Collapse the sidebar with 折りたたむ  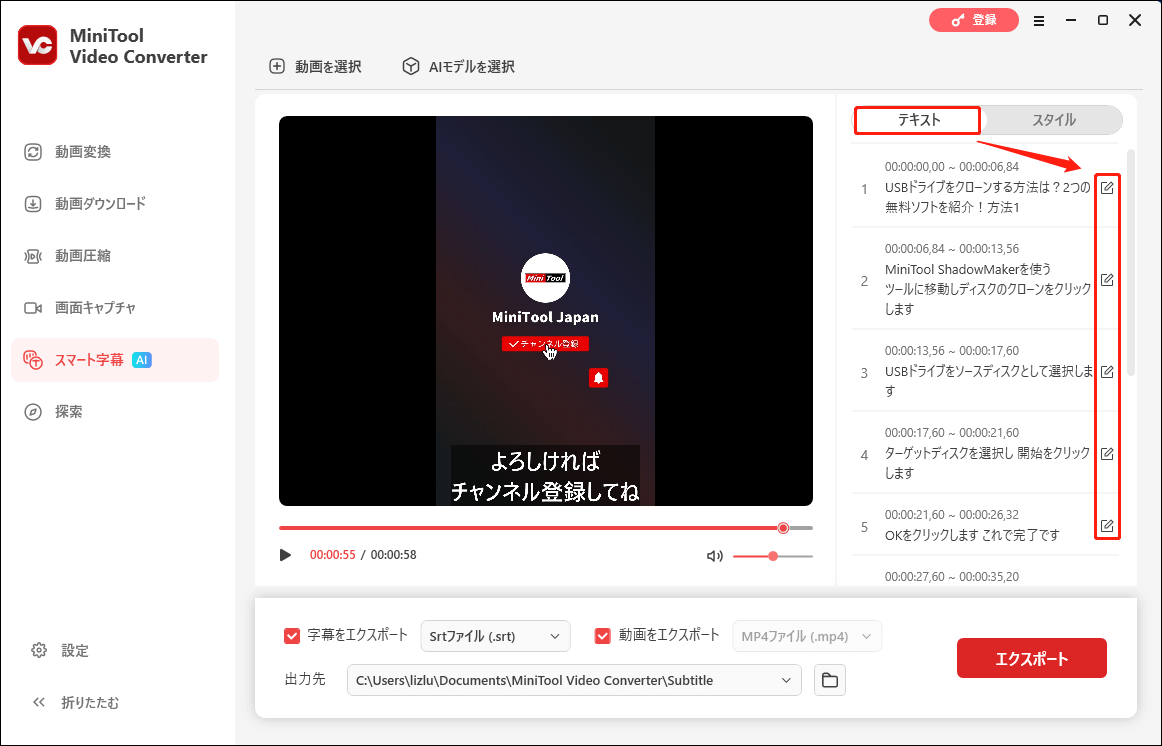click(75, 702)
